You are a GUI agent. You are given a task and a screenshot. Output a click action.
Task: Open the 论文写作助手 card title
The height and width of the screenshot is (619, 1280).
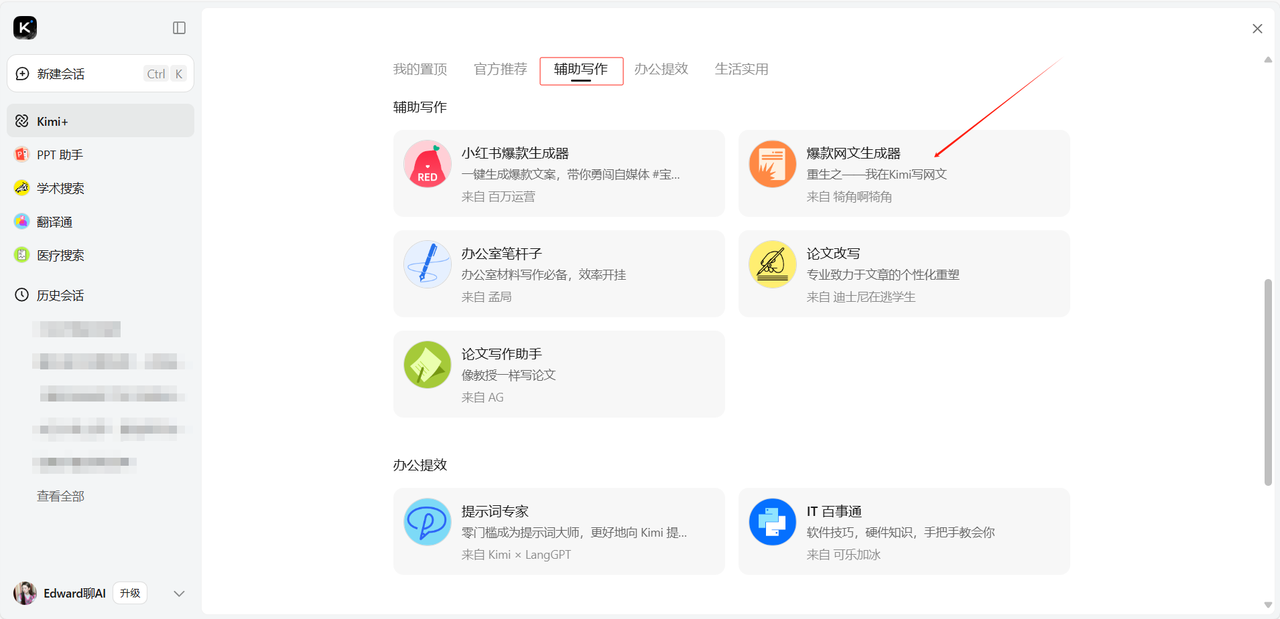502,354
